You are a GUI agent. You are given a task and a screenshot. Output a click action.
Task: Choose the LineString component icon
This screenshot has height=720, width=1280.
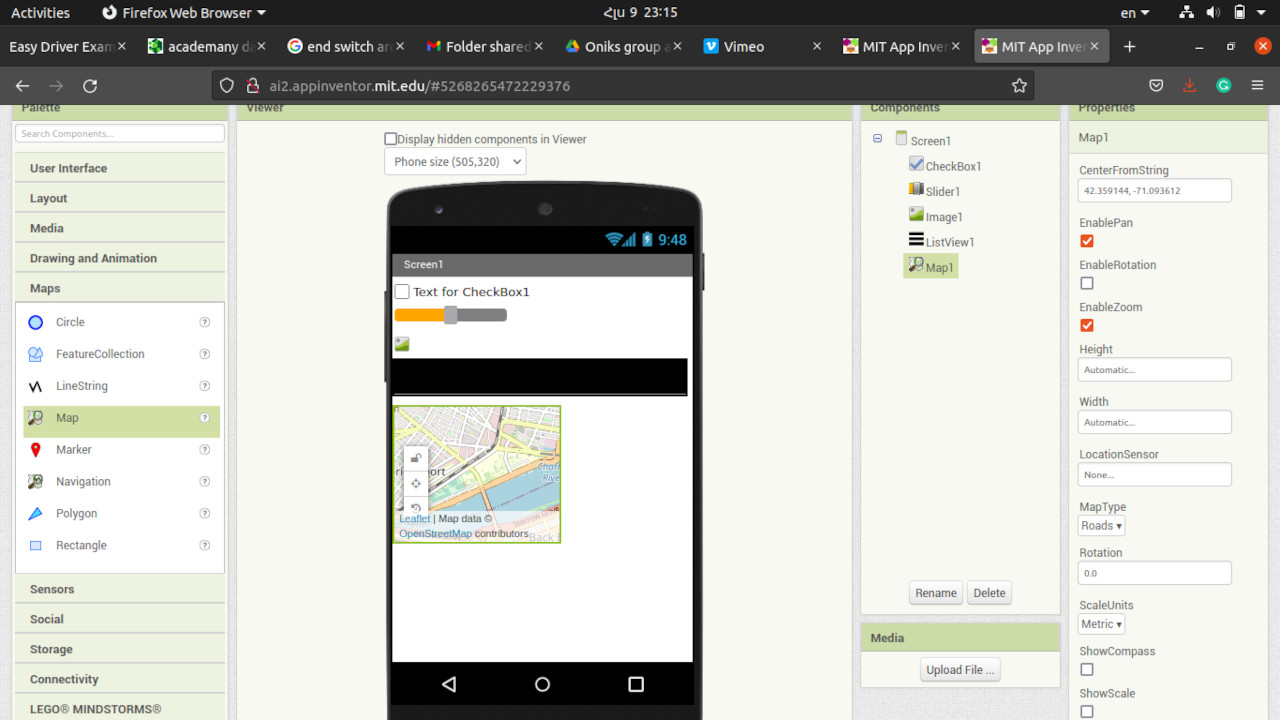(36, 386)
